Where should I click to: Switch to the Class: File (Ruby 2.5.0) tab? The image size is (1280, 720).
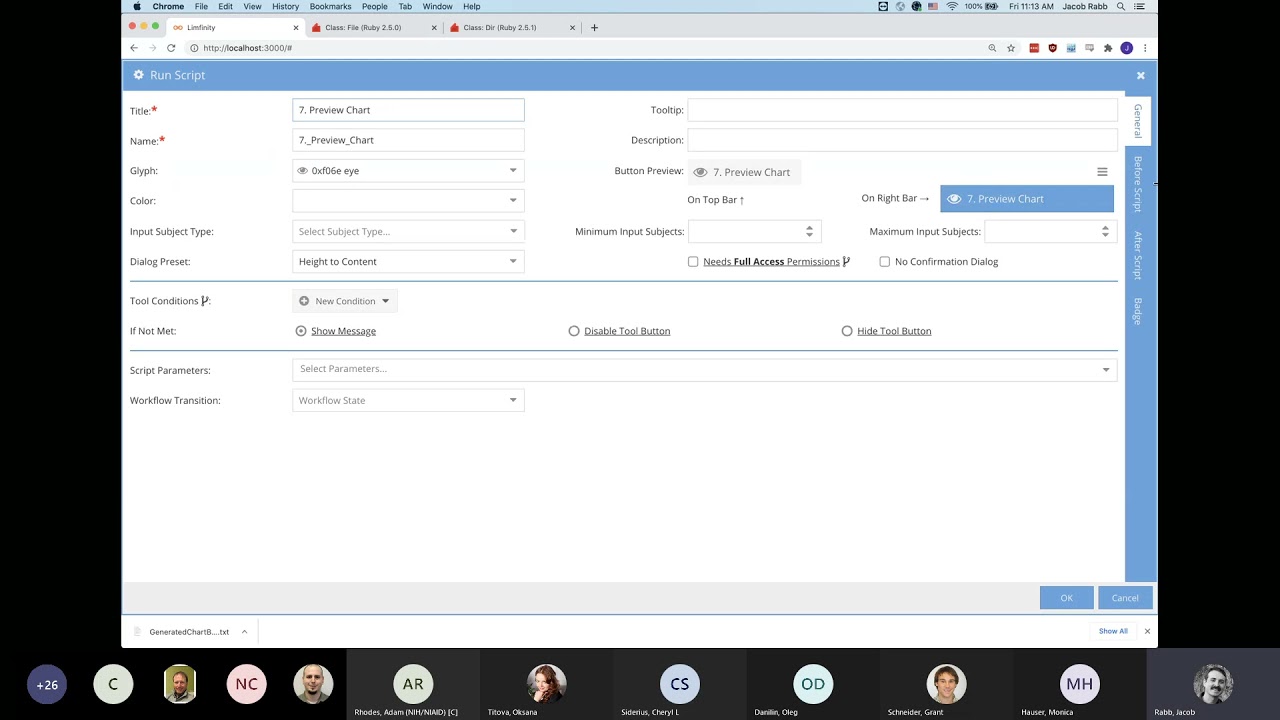(372, 28)
